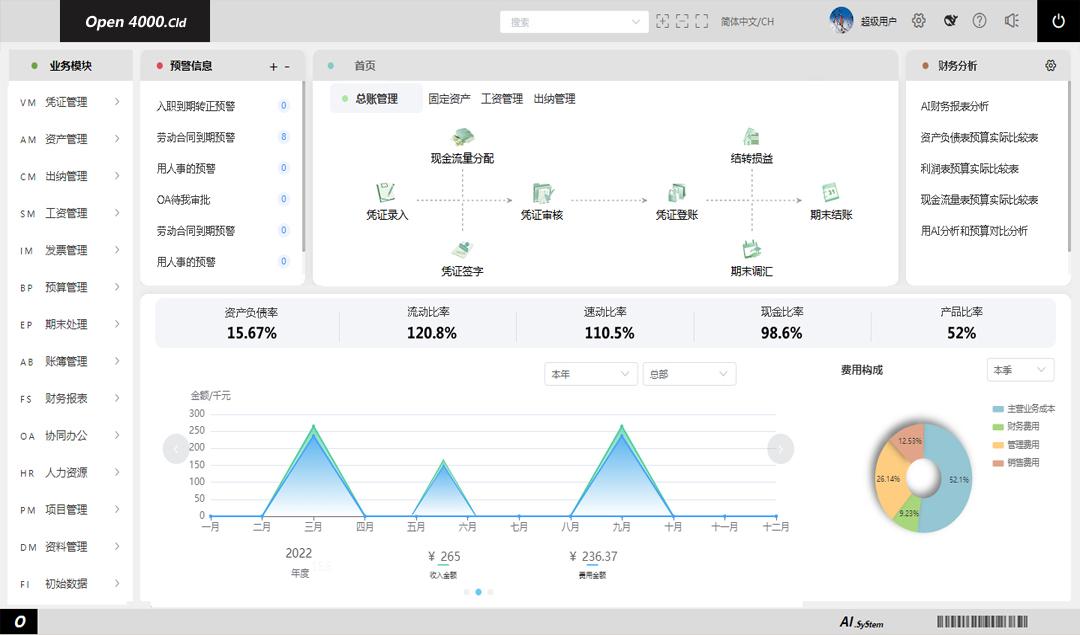This screenshot has height=635, width=1080.
Task: Expand the 资产管理 sidebar module
Action: pyautogui.click(x=70, y=139)
